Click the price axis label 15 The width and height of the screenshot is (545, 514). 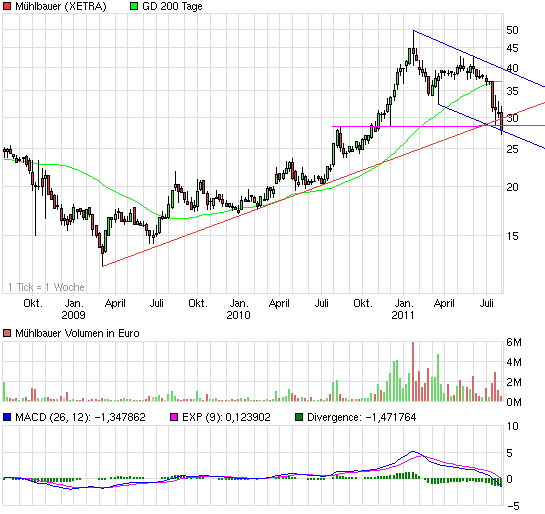click(512, 236)
